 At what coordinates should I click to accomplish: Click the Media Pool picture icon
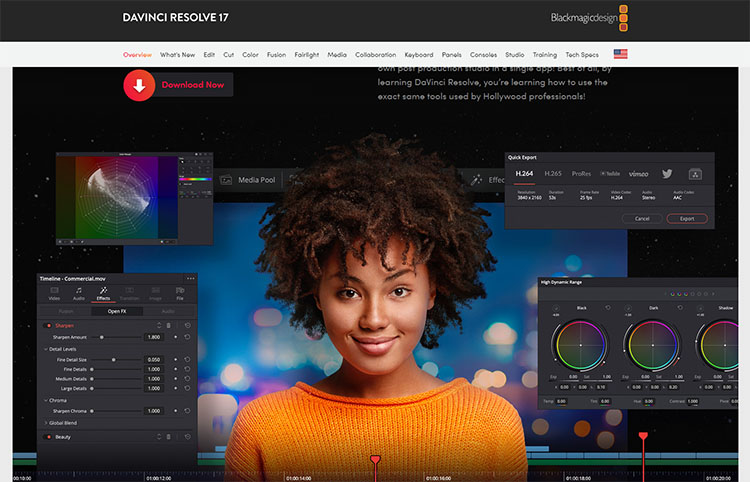(x=226, y=180)
